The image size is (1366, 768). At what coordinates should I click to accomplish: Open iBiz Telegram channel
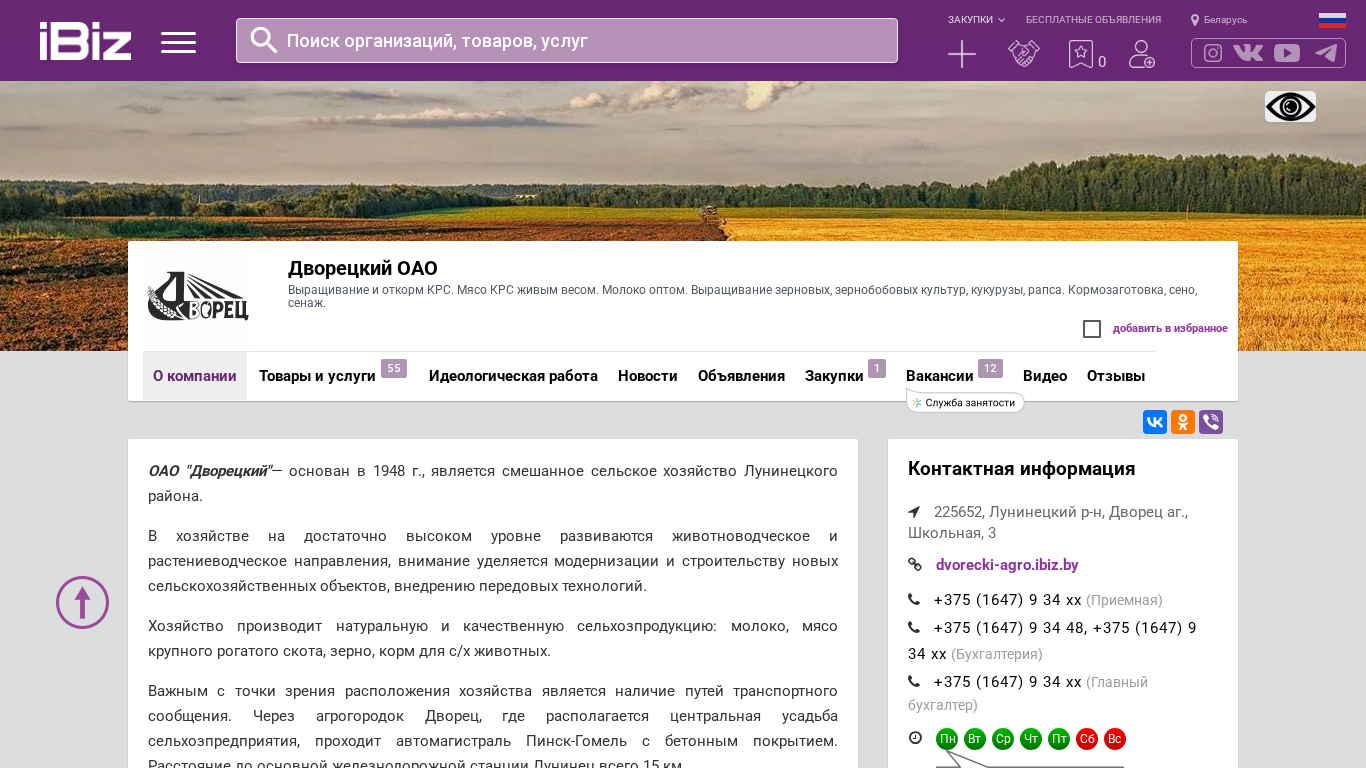1326,53
